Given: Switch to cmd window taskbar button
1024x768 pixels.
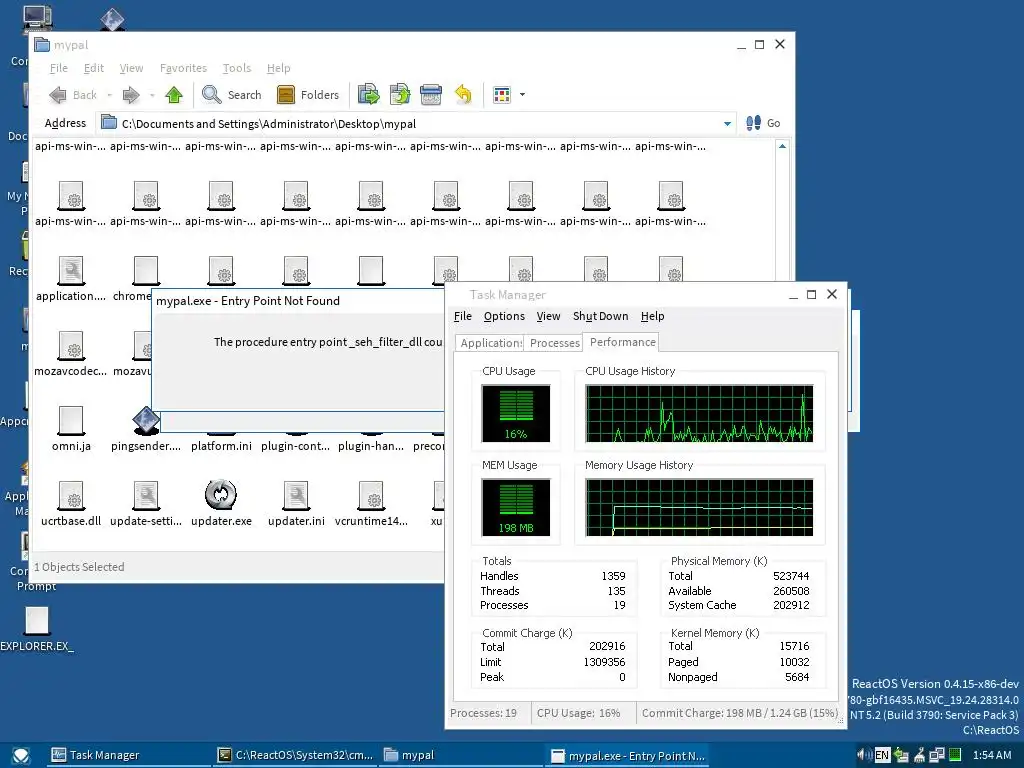Looking at the screenshot, I should pos(295,755).
